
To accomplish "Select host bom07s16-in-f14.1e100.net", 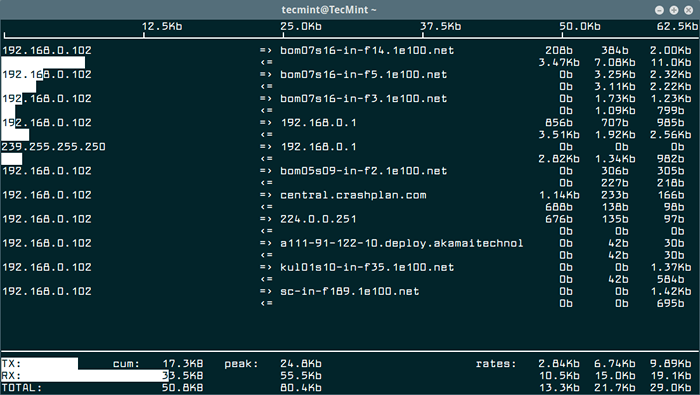I will 367,50.
